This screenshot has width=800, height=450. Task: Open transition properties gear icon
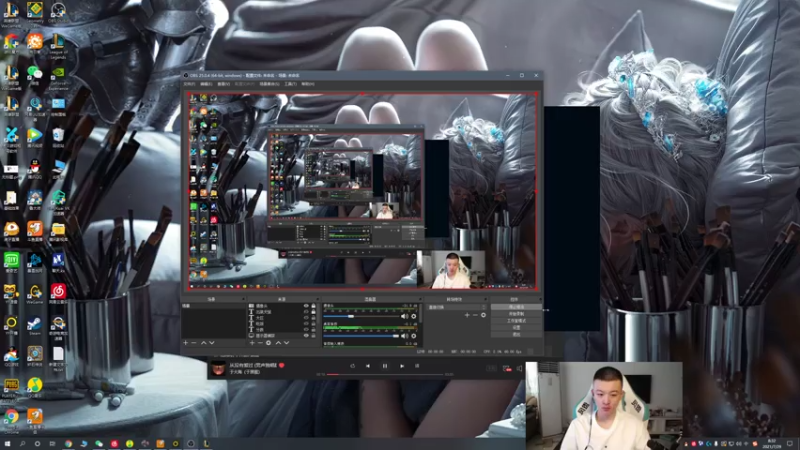(x=483, y=315)
